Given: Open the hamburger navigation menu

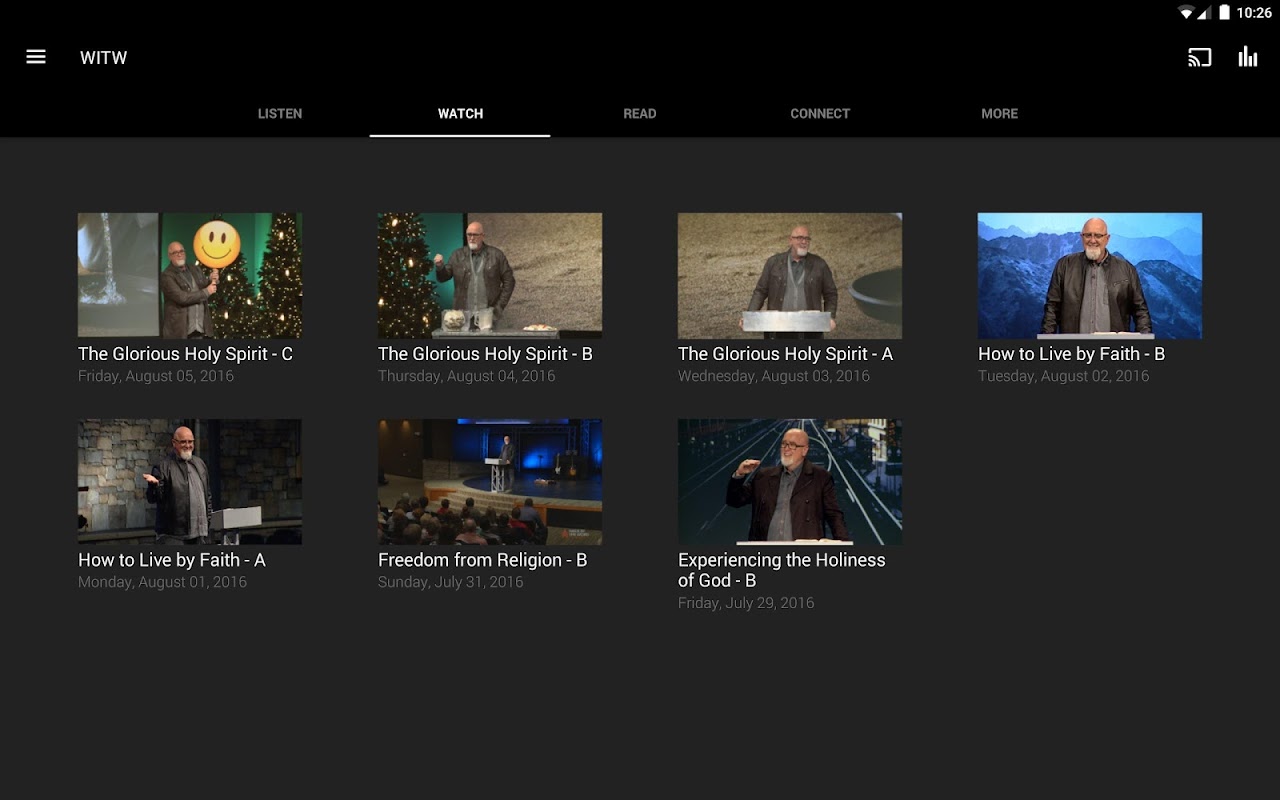Looking at the screenshot, I should click(x=36, y=57).
